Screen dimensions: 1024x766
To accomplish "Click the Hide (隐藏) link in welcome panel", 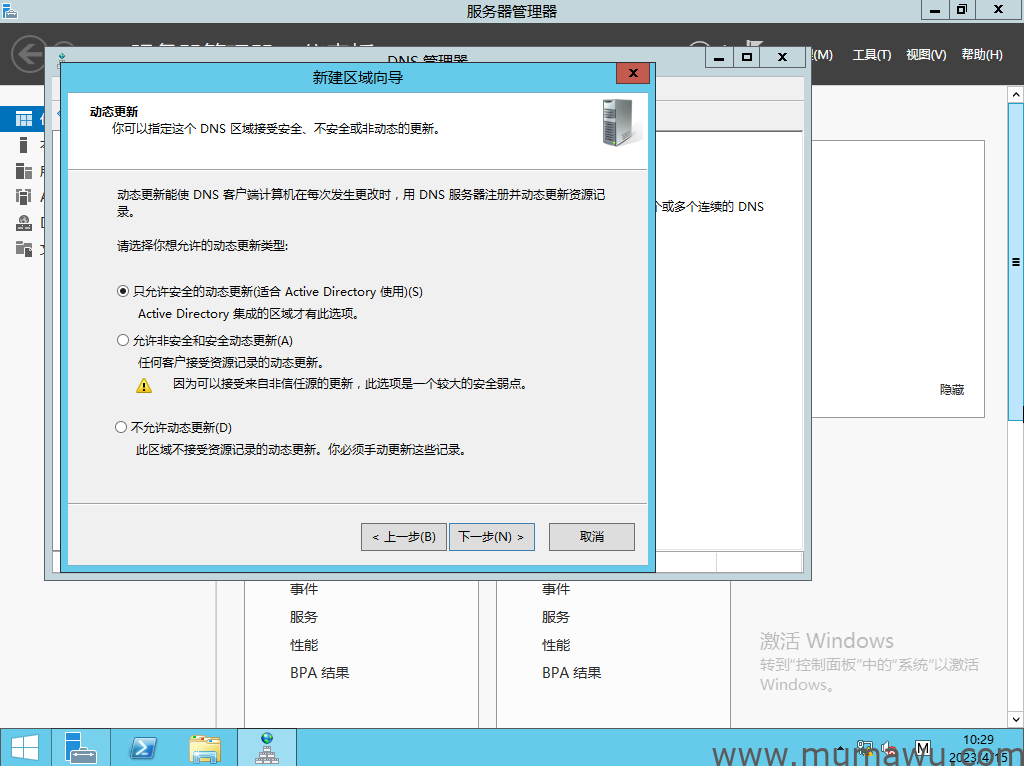I will [951, 390].
